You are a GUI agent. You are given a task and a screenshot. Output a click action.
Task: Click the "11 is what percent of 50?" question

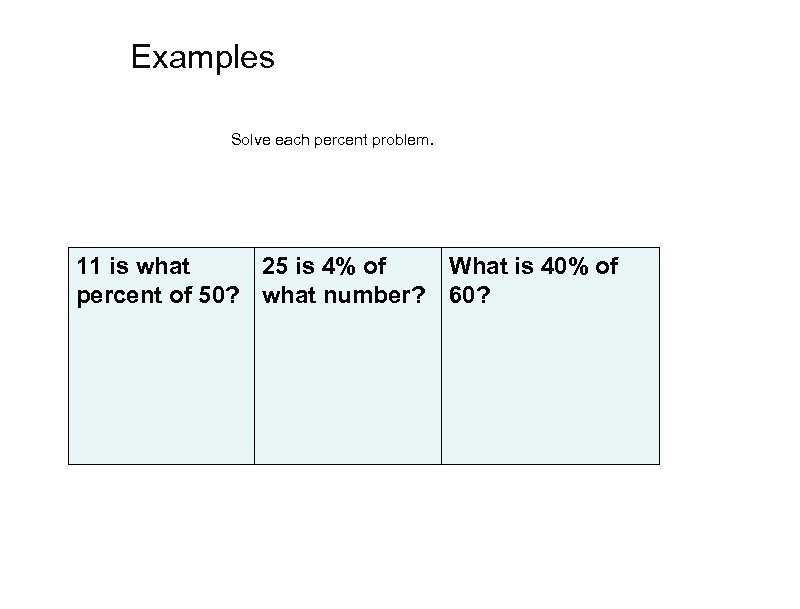point(160,281)
